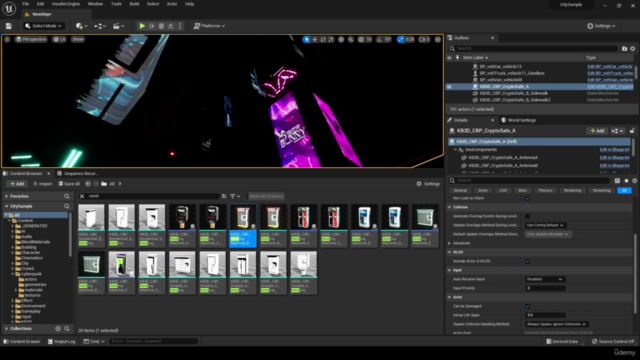Toggle scale snapping in the viewport
The image size is (640, 360).
point(401,40)
